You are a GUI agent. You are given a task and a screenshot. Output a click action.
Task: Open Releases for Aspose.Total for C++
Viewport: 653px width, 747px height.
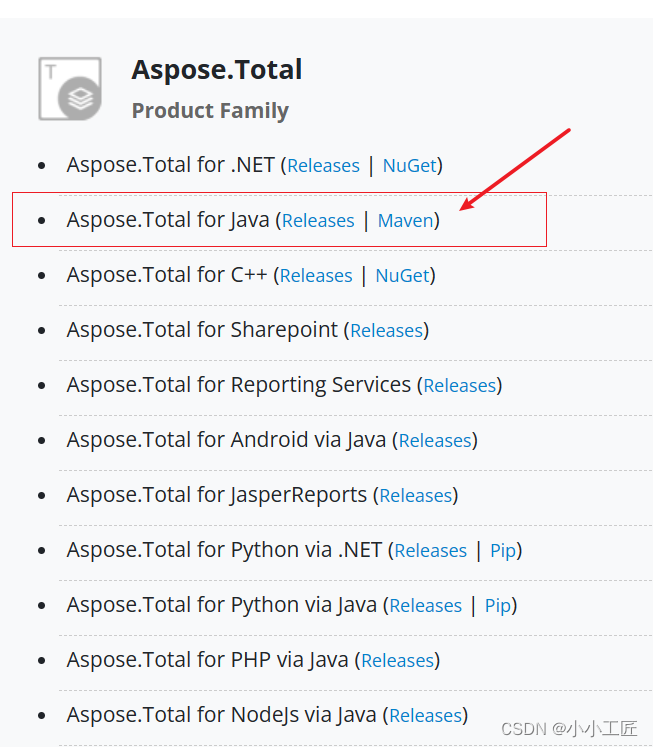click(x=316, y=276)
